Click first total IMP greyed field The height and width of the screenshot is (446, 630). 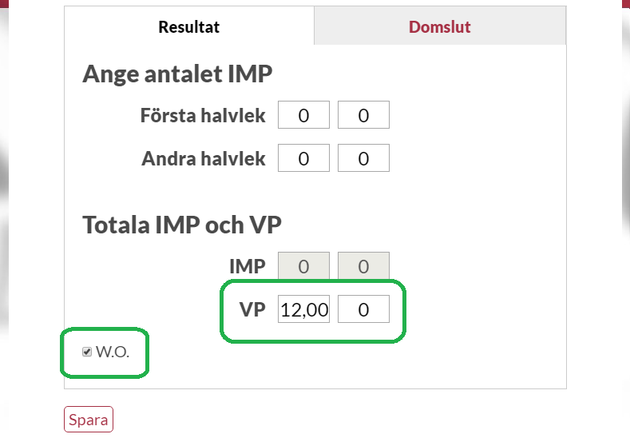(303, 266)
